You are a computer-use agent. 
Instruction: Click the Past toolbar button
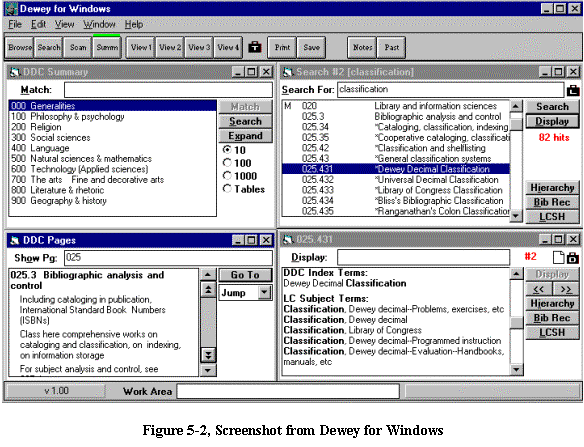(391, 48)
